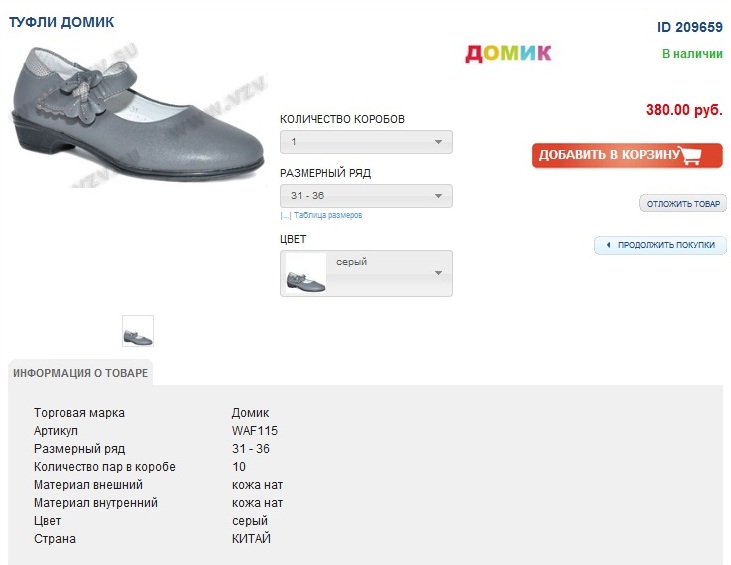Click the bracket icon before Таблица размеров
This screenshot has width=731, height=565.
[285, 215]
